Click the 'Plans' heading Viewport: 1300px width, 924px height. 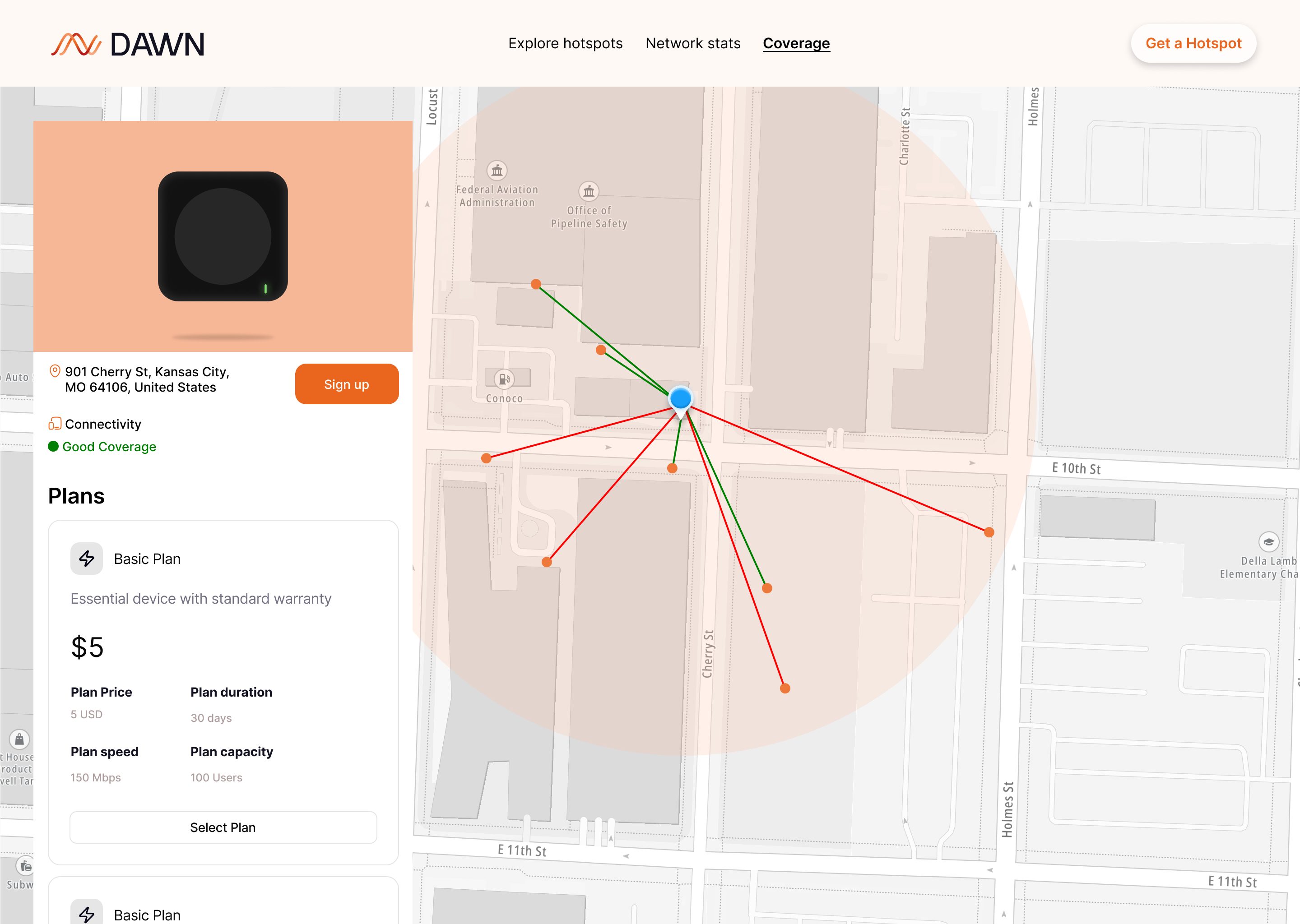76,496
